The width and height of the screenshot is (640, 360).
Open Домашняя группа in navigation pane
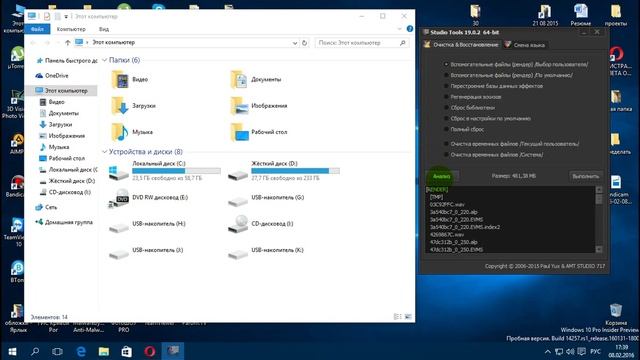click(64, 222)
